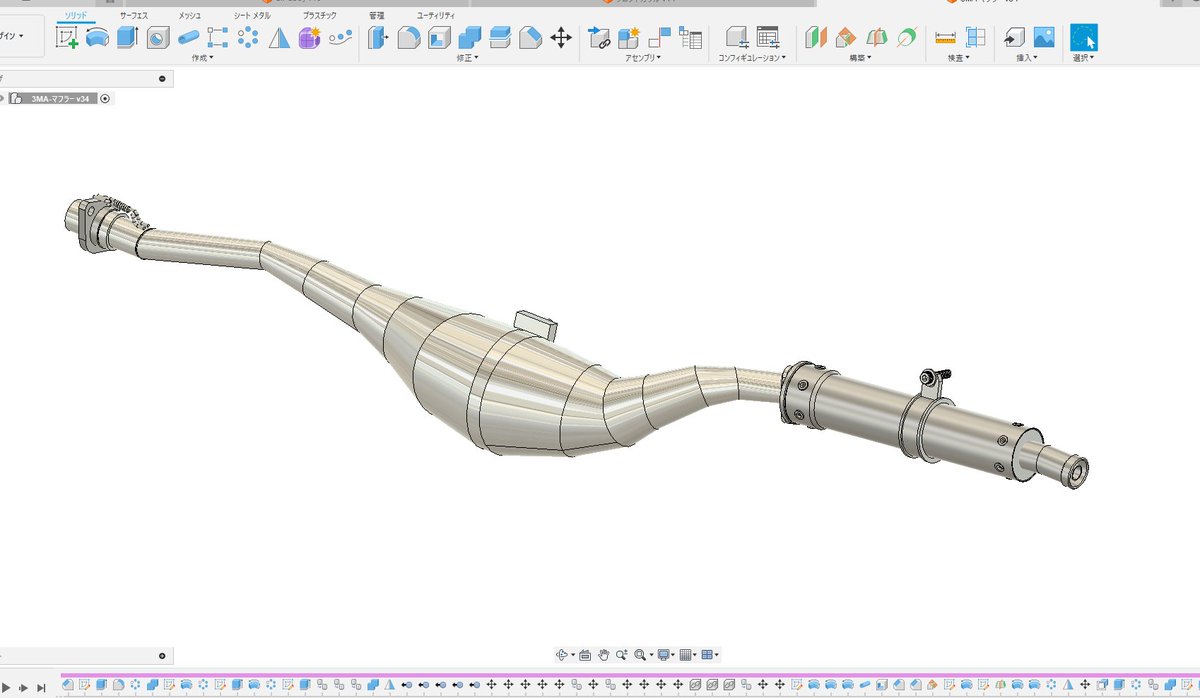Select the Shell tool icon

[x=439, y=38]
